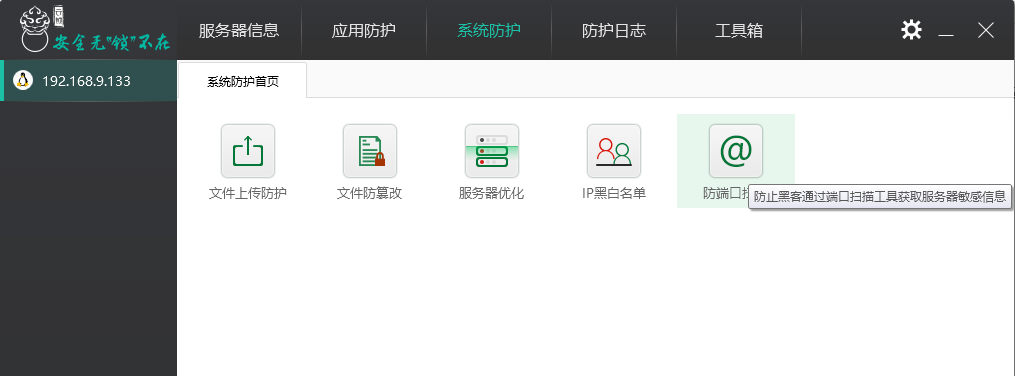1015x376 pixels.
Task: Open settings via the gear icon
Action: click(x=911, y=30)
